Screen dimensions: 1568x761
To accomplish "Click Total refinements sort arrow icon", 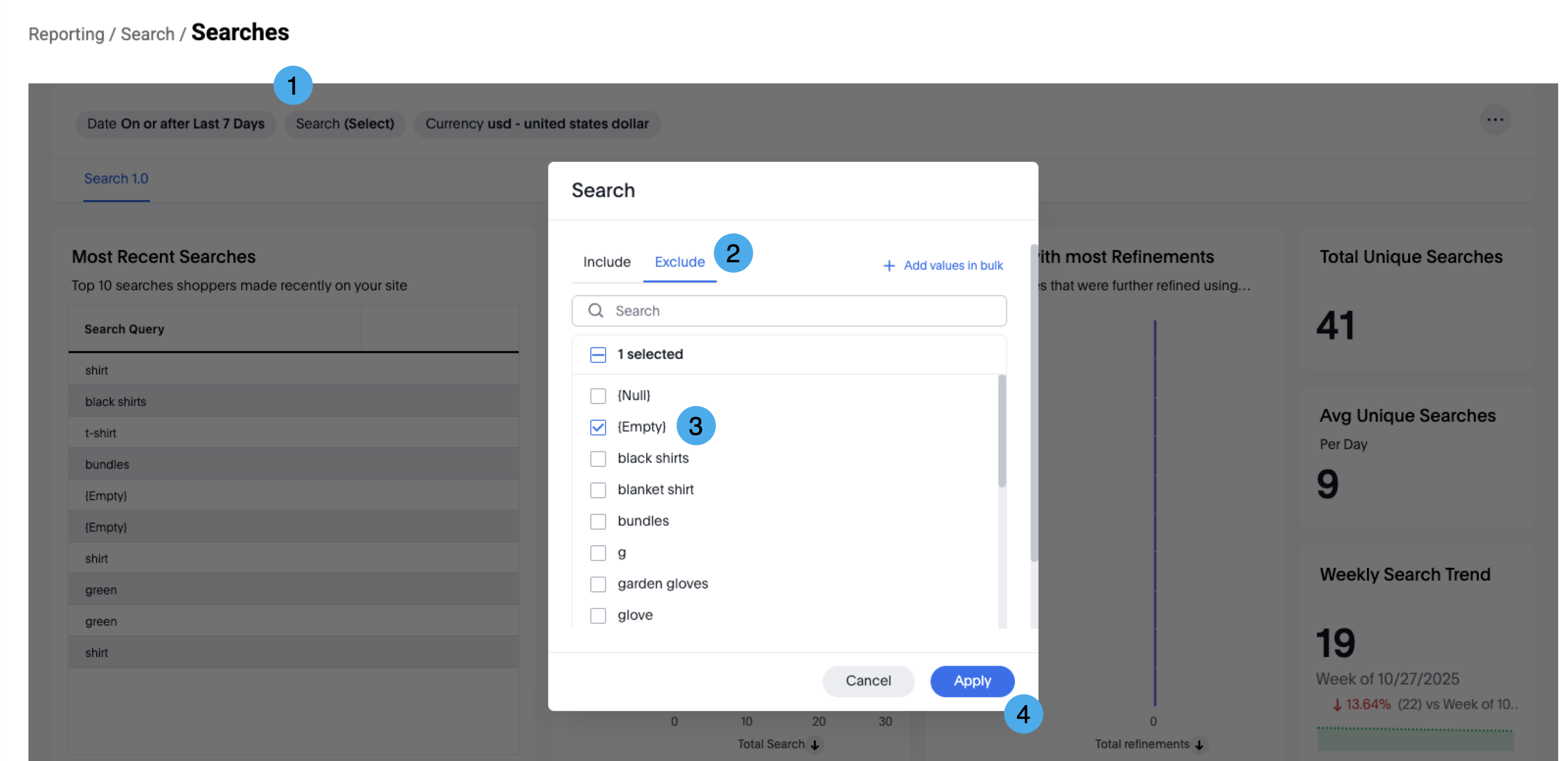I will tap(1198, 744).
